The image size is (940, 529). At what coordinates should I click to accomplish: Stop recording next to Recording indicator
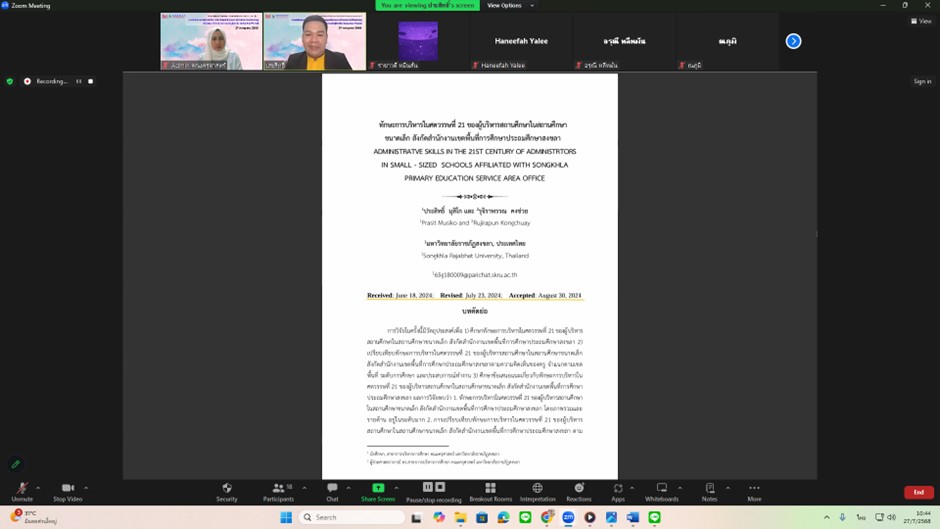click(x=91, y=81)
